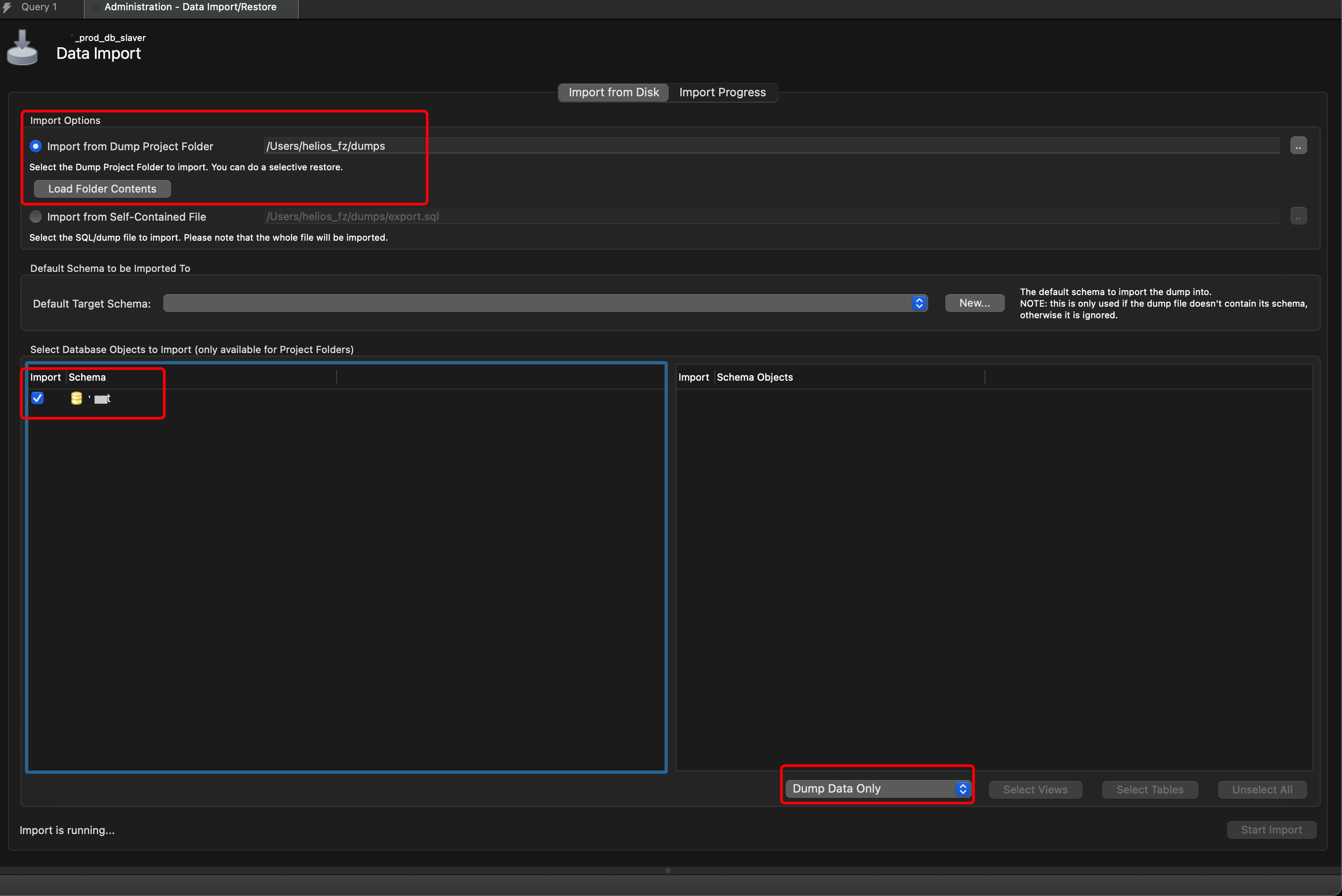Click the dump folder path field
Image resolution: width=1342 pixels, height=896 pixels.
(x=772, y=146)
